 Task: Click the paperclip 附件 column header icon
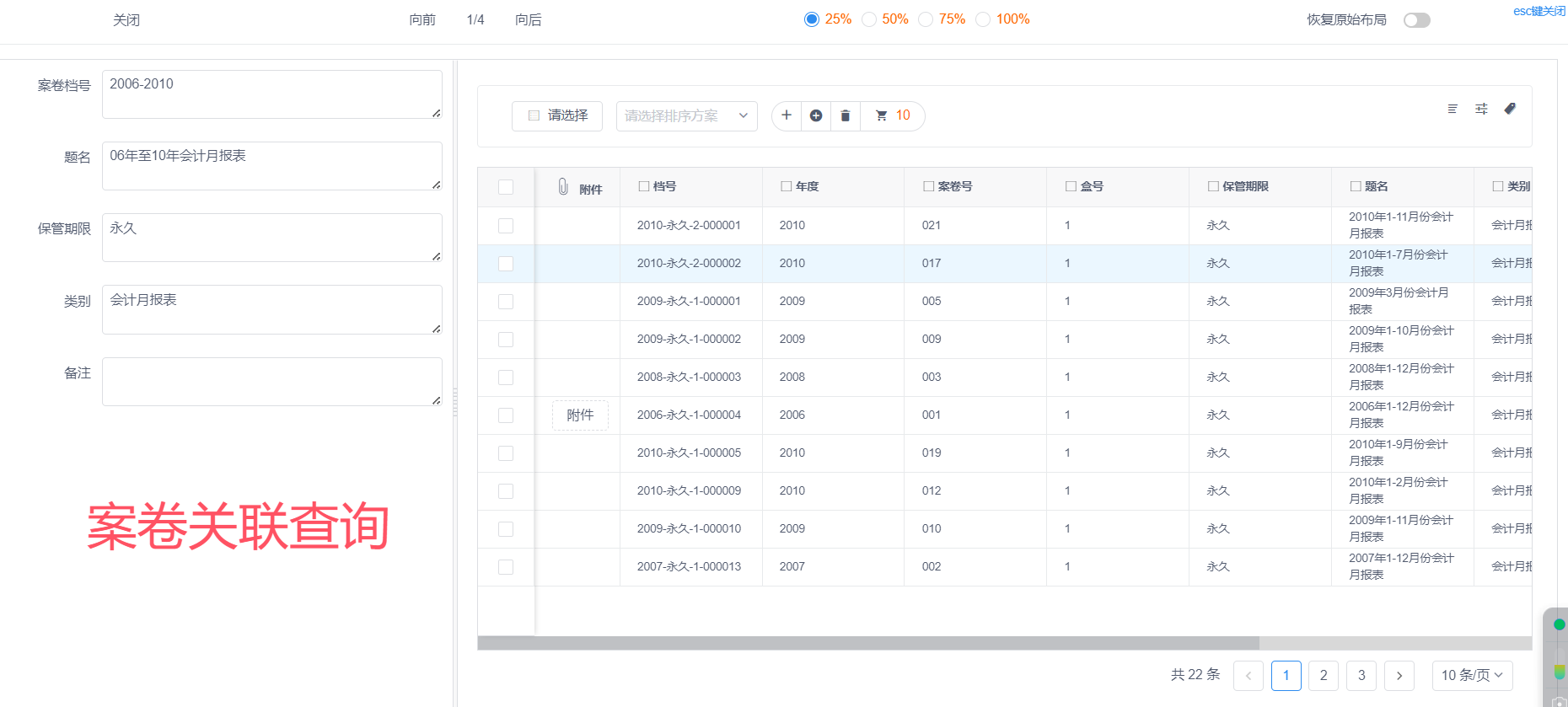click(x=563, y=187)
